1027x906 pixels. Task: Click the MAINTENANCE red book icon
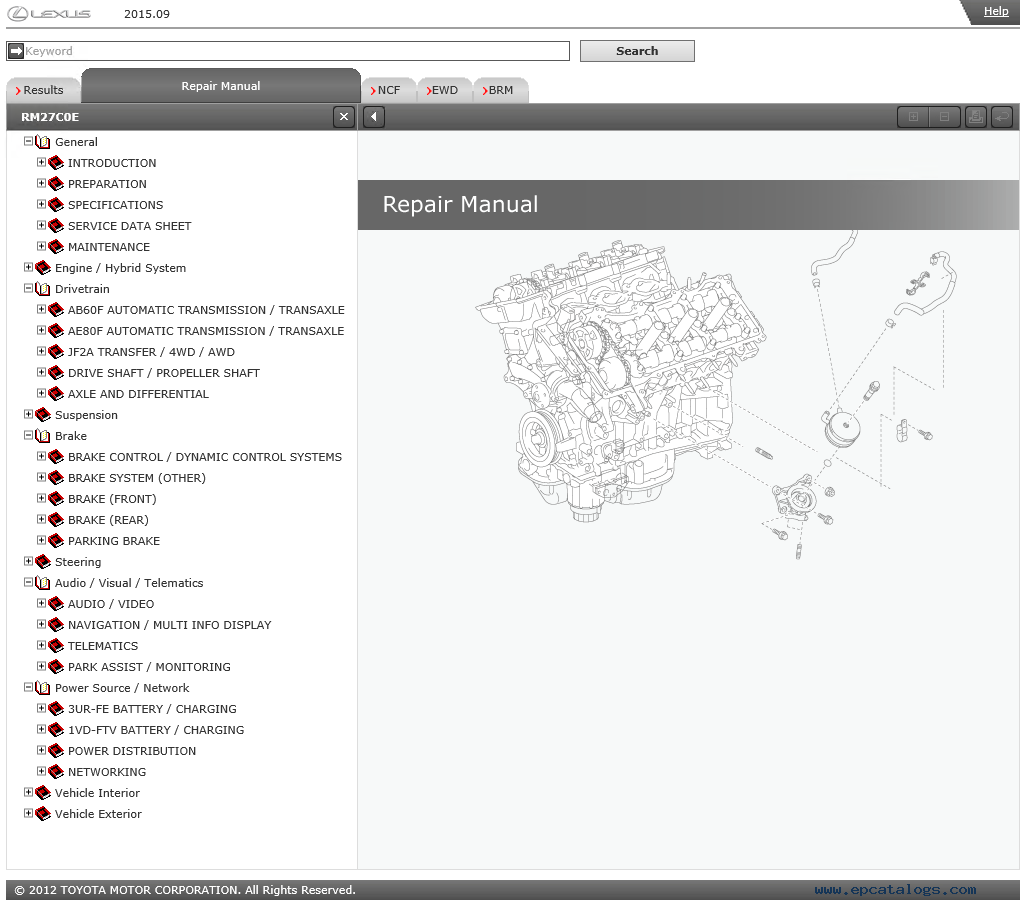tap(56, 247)
